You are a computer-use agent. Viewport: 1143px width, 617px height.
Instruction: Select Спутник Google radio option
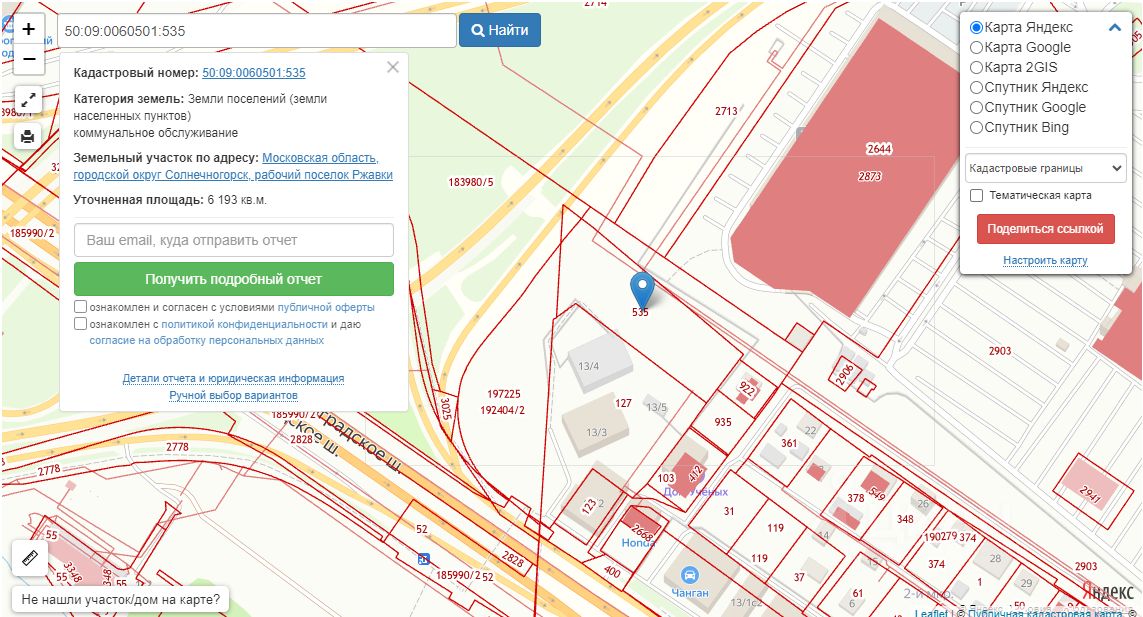[976, 107]
